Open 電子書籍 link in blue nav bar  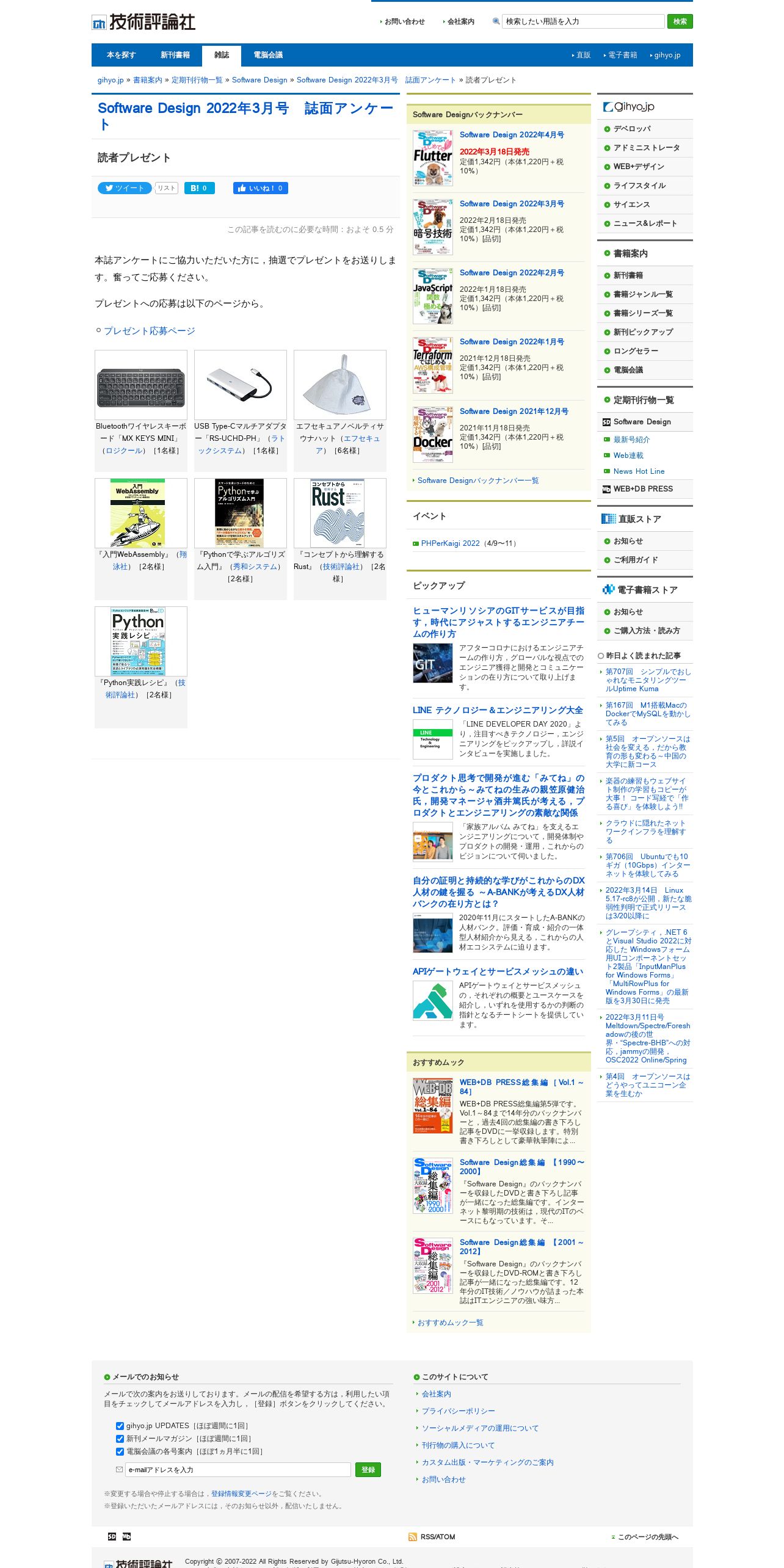[622, 55]
